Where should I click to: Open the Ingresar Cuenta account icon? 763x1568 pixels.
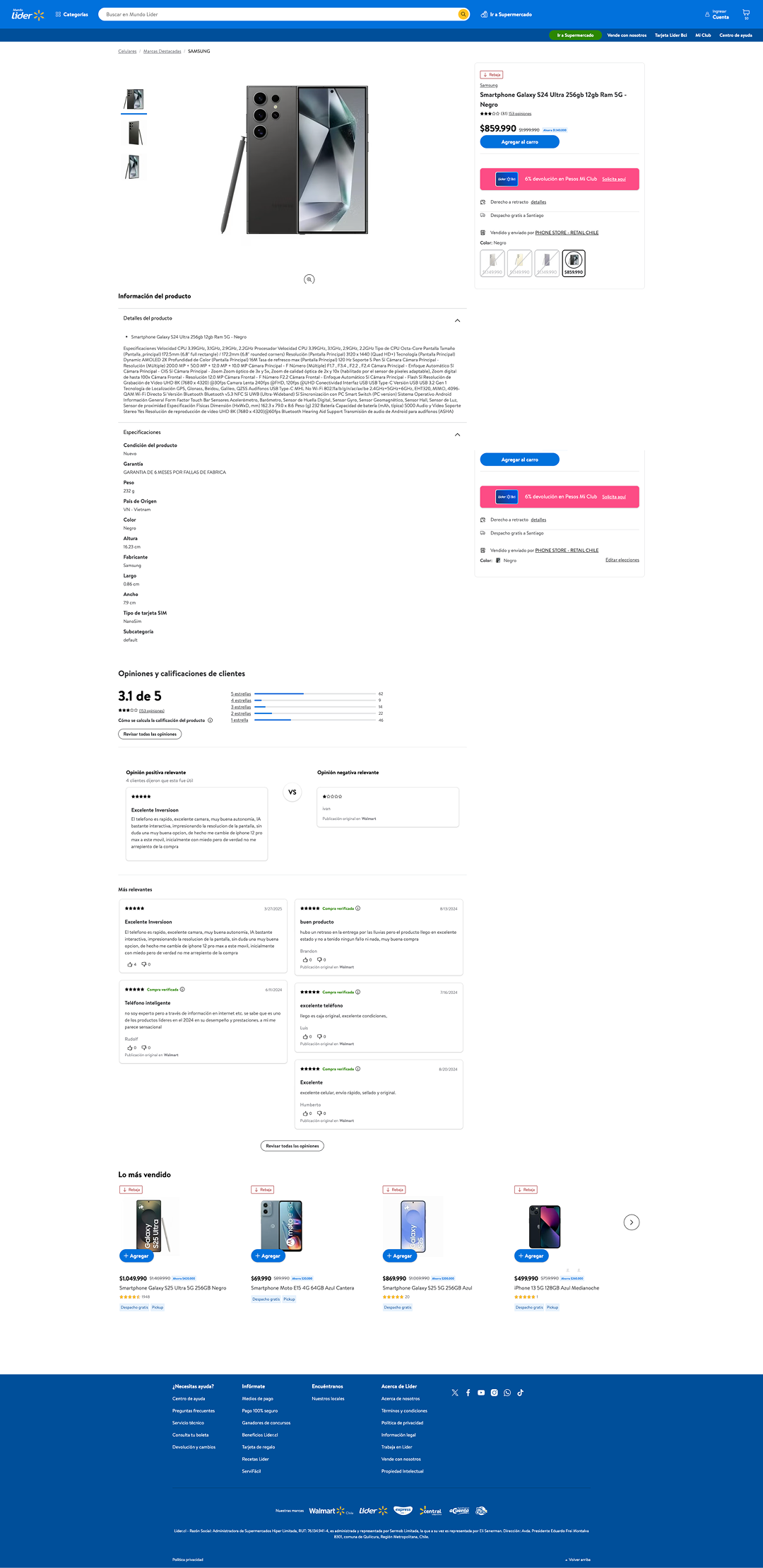716,14
